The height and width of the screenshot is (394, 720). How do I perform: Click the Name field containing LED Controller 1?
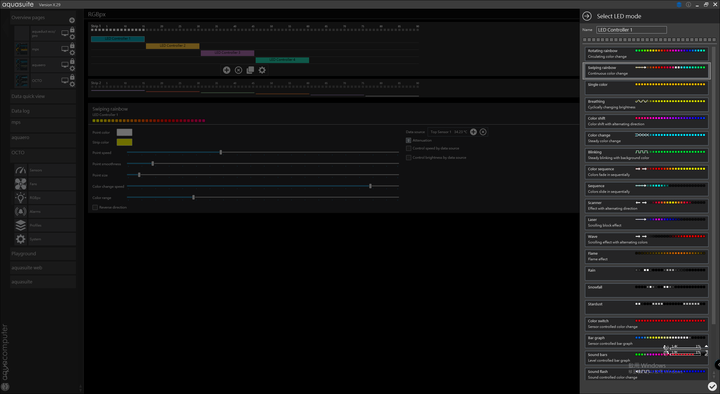[x=631, y=30]
